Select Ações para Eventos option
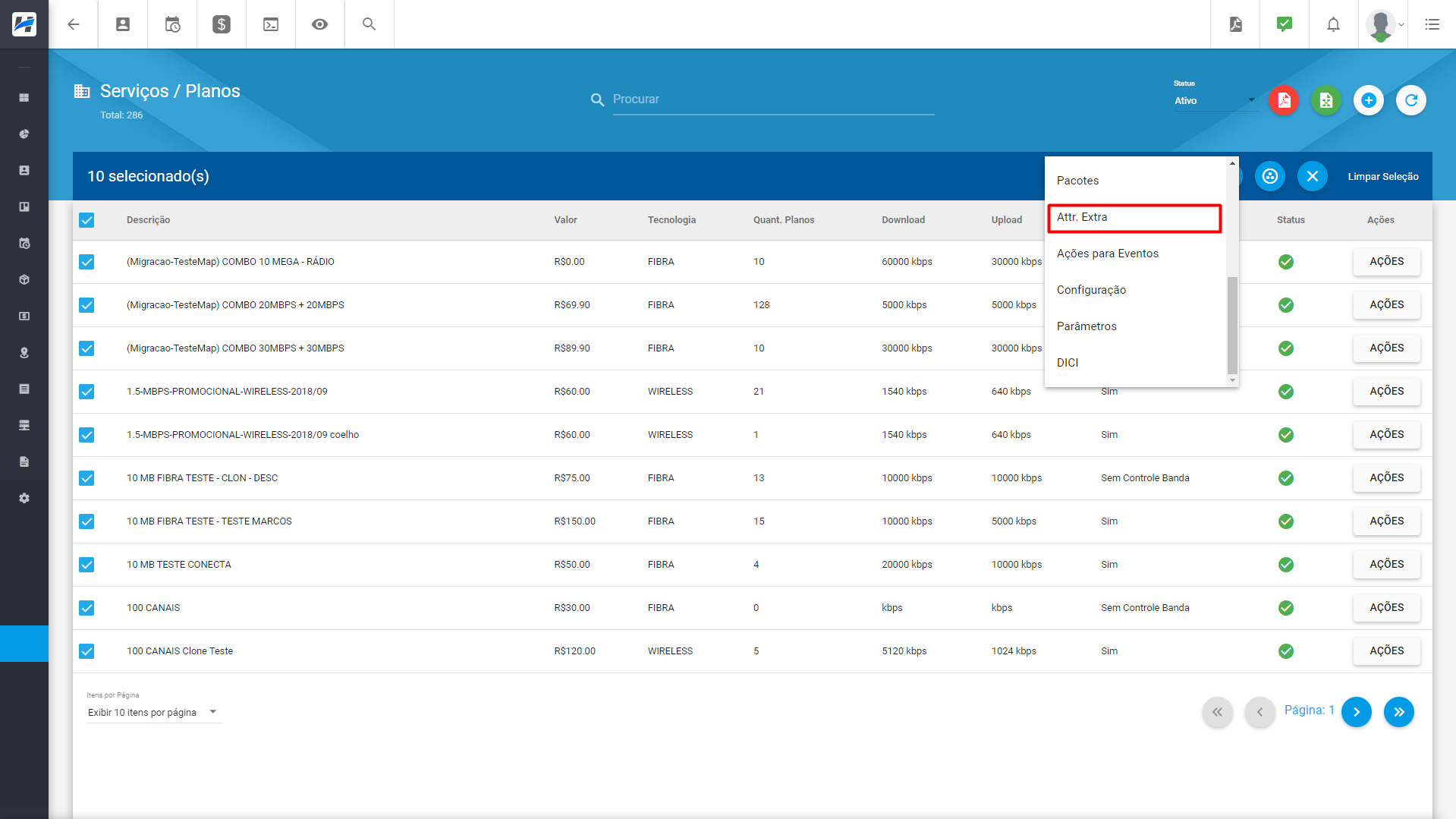Screen dimensions: 1456x819 pyautogui.click(x=1135, y=254)
